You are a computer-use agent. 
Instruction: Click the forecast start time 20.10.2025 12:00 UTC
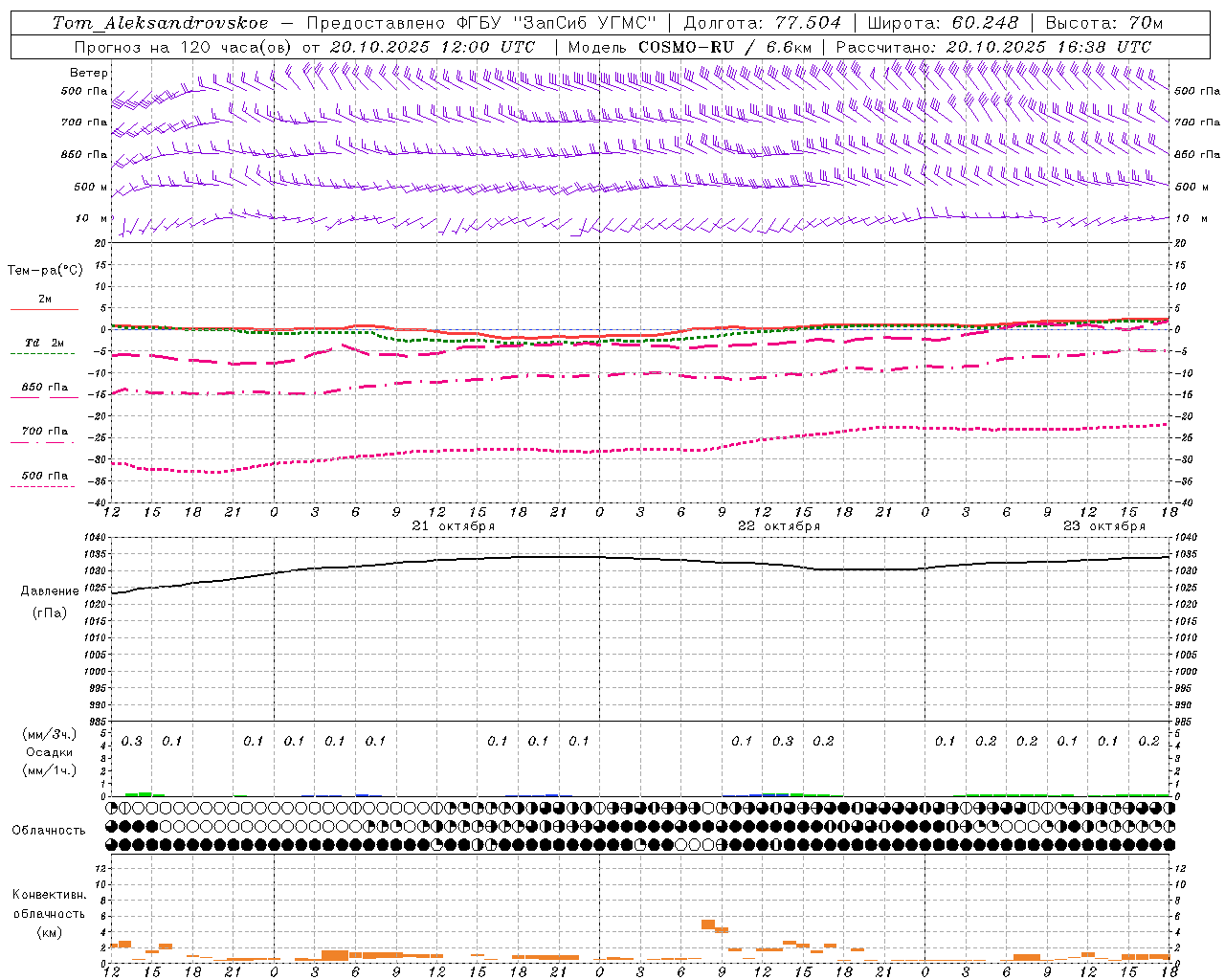[x=433, y=47]
